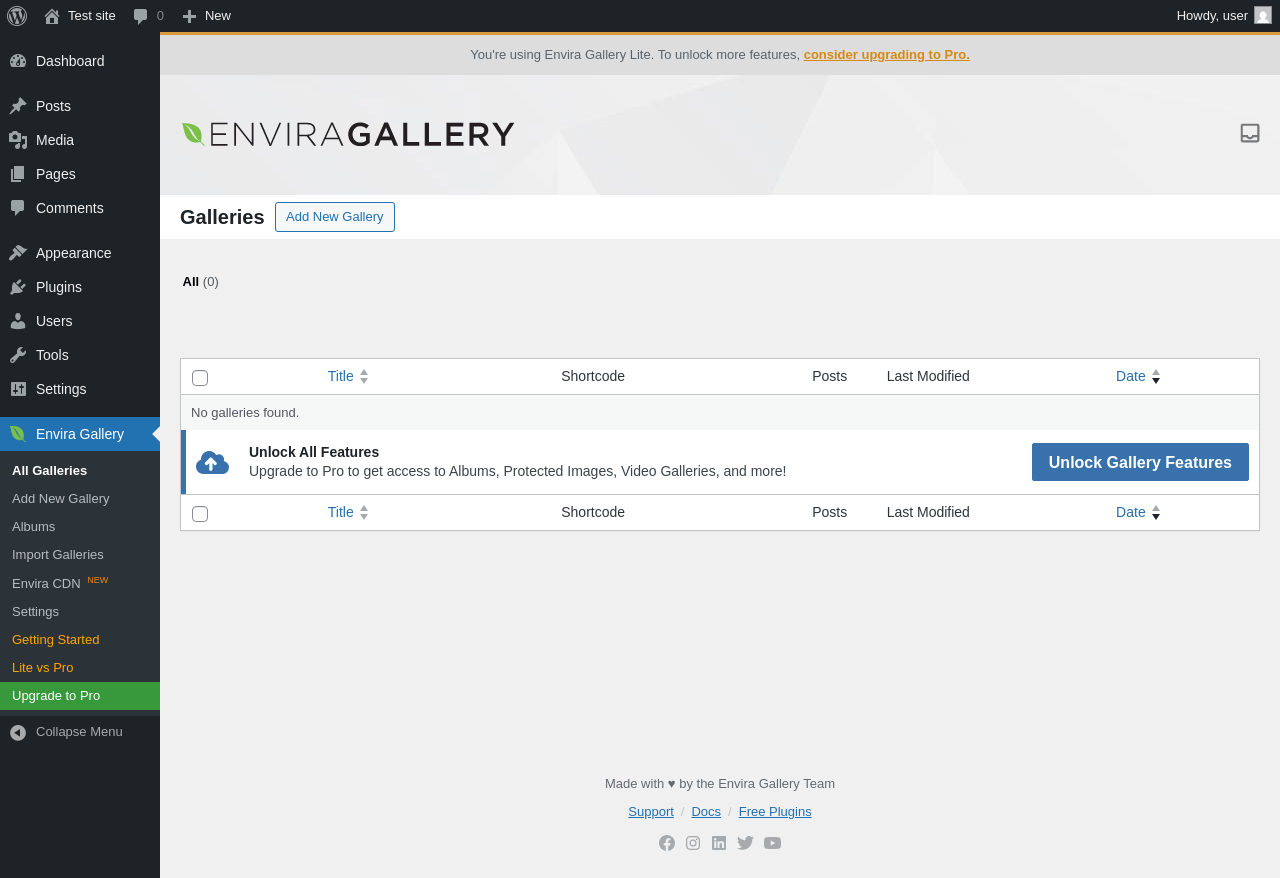Screen dimensions: 1280x878
Task: Open the Howdy, user account menu
Action: click(x=1224, y=16)
